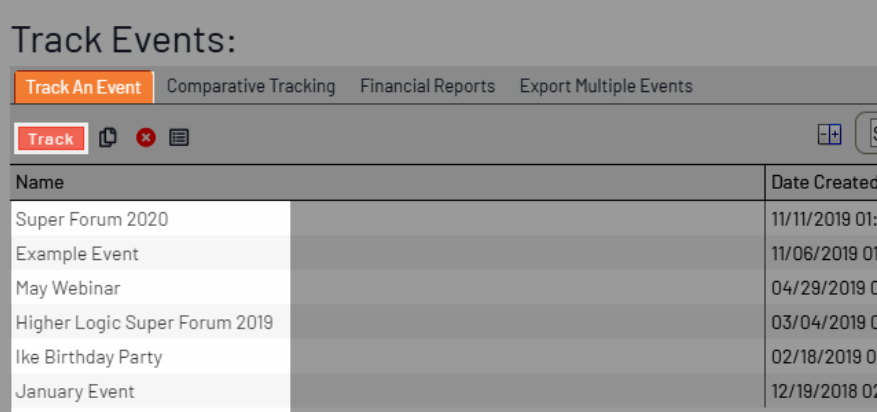Click the 12/19/2018 date created cell

point(821,391)
